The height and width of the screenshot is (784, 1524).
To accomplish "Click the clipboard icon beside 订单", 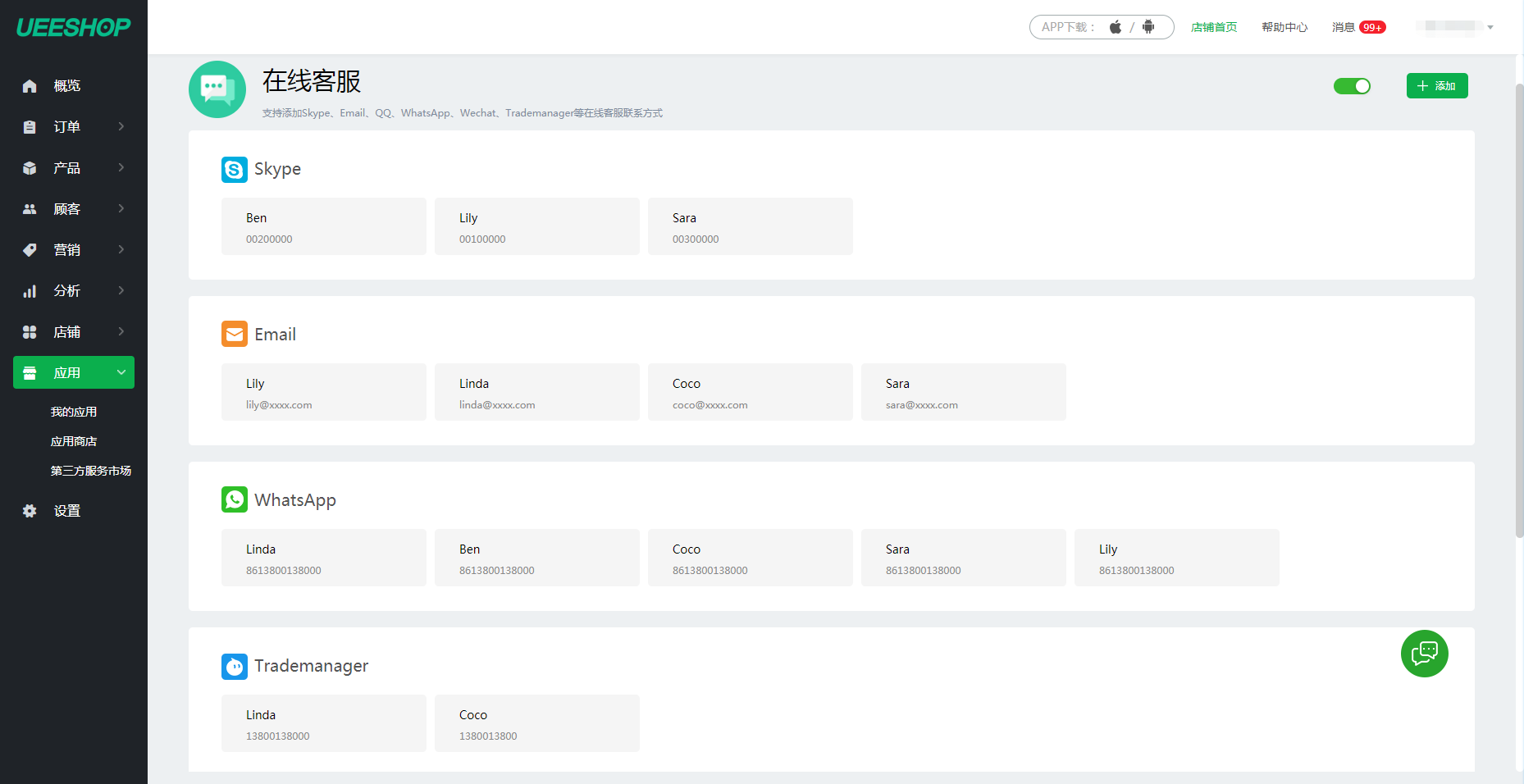I will (x=30, y=127).
